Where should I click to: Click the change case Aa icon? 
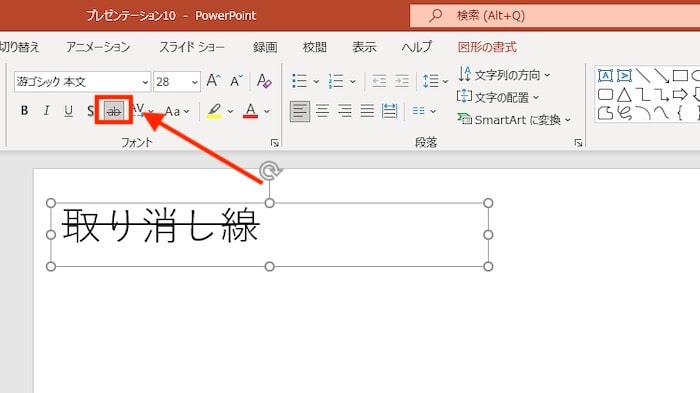click(x=172, y=111)
